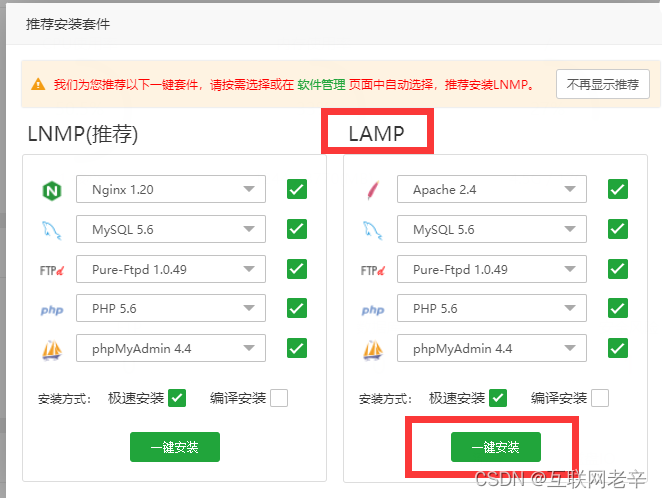Open the Apache 2.4 version dropdown

coord(492,189)
